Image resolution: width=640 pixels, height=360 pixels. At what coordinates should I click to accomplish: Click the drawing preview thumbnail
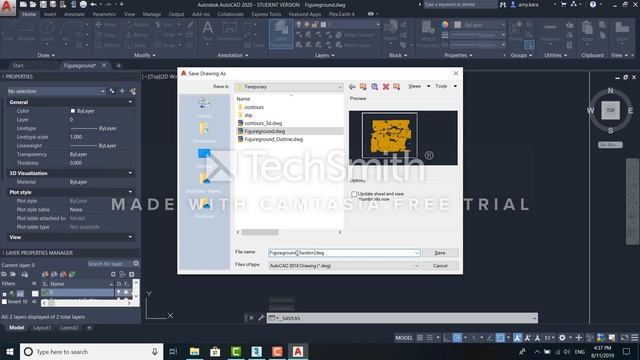[x=403, y=138]
